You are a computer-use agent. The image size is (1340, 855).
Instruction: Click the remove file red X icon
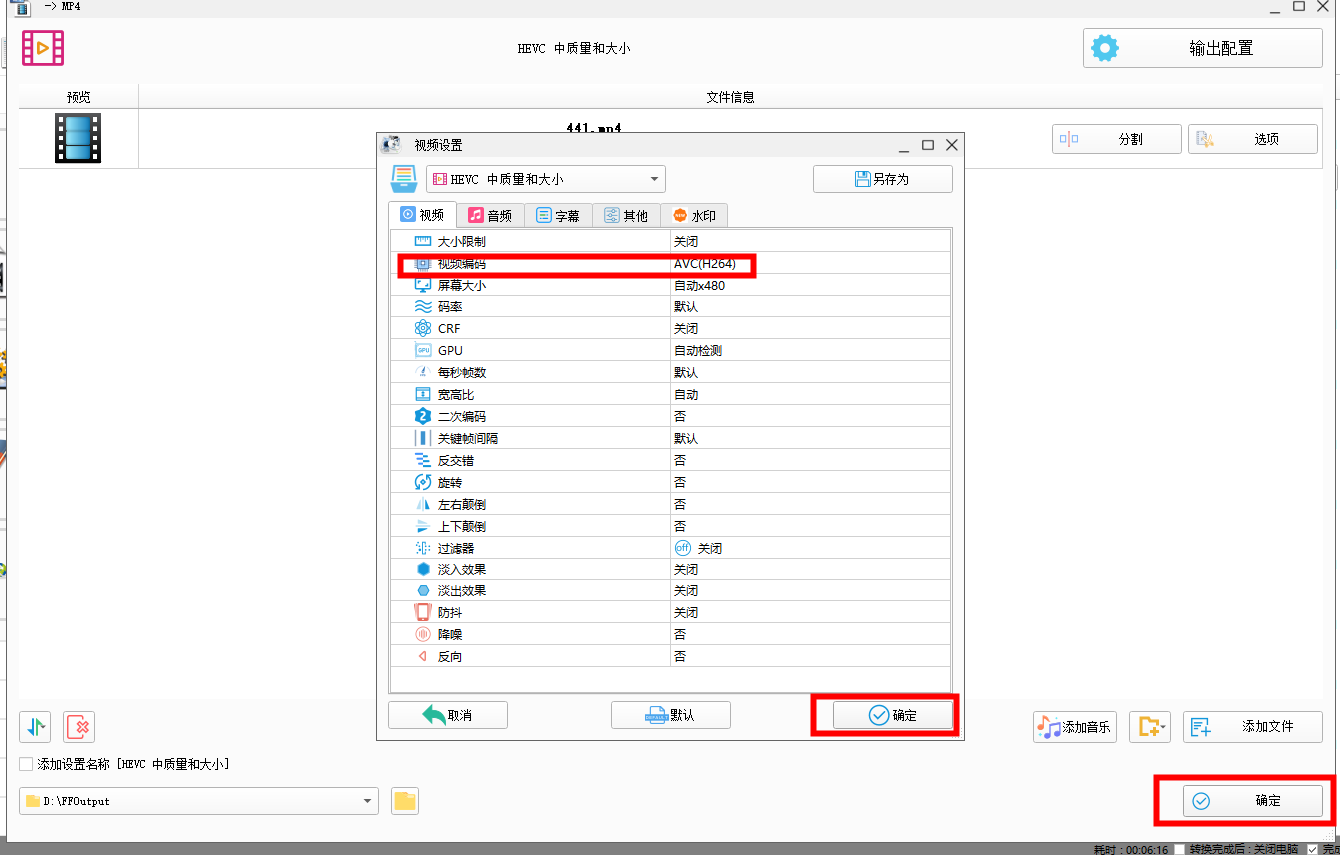click(79, 727)
